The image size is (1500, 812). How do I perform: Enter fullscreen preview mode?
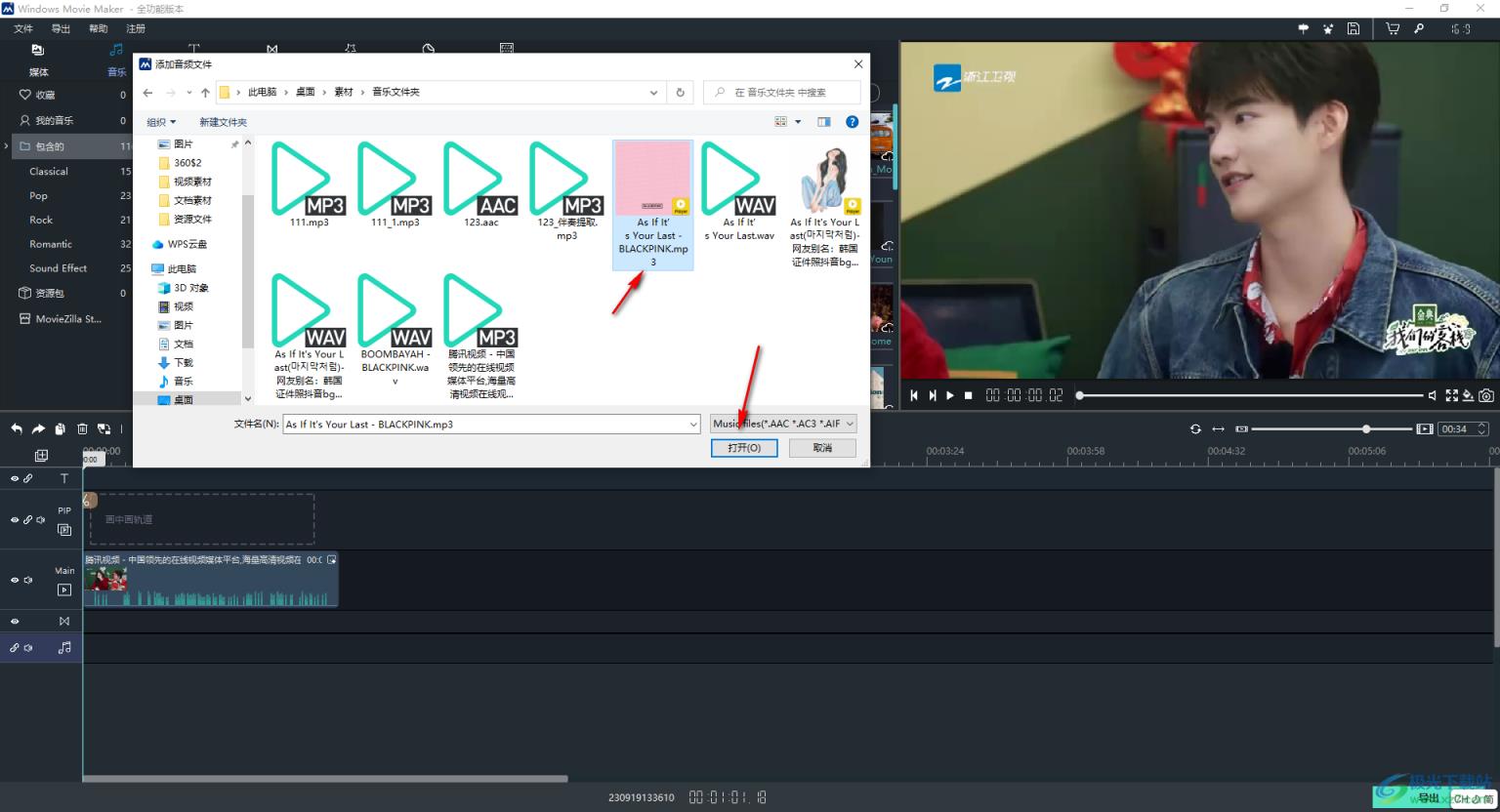click(1451, 395)
